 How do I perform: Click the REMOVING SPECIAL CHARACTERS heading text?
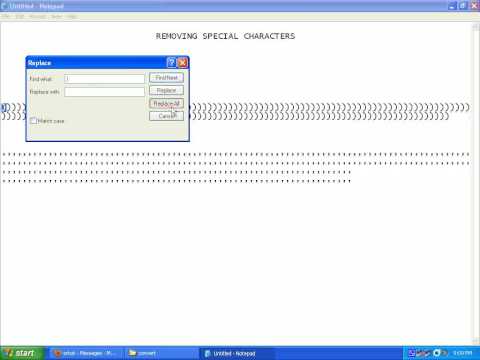coord(225,36)
